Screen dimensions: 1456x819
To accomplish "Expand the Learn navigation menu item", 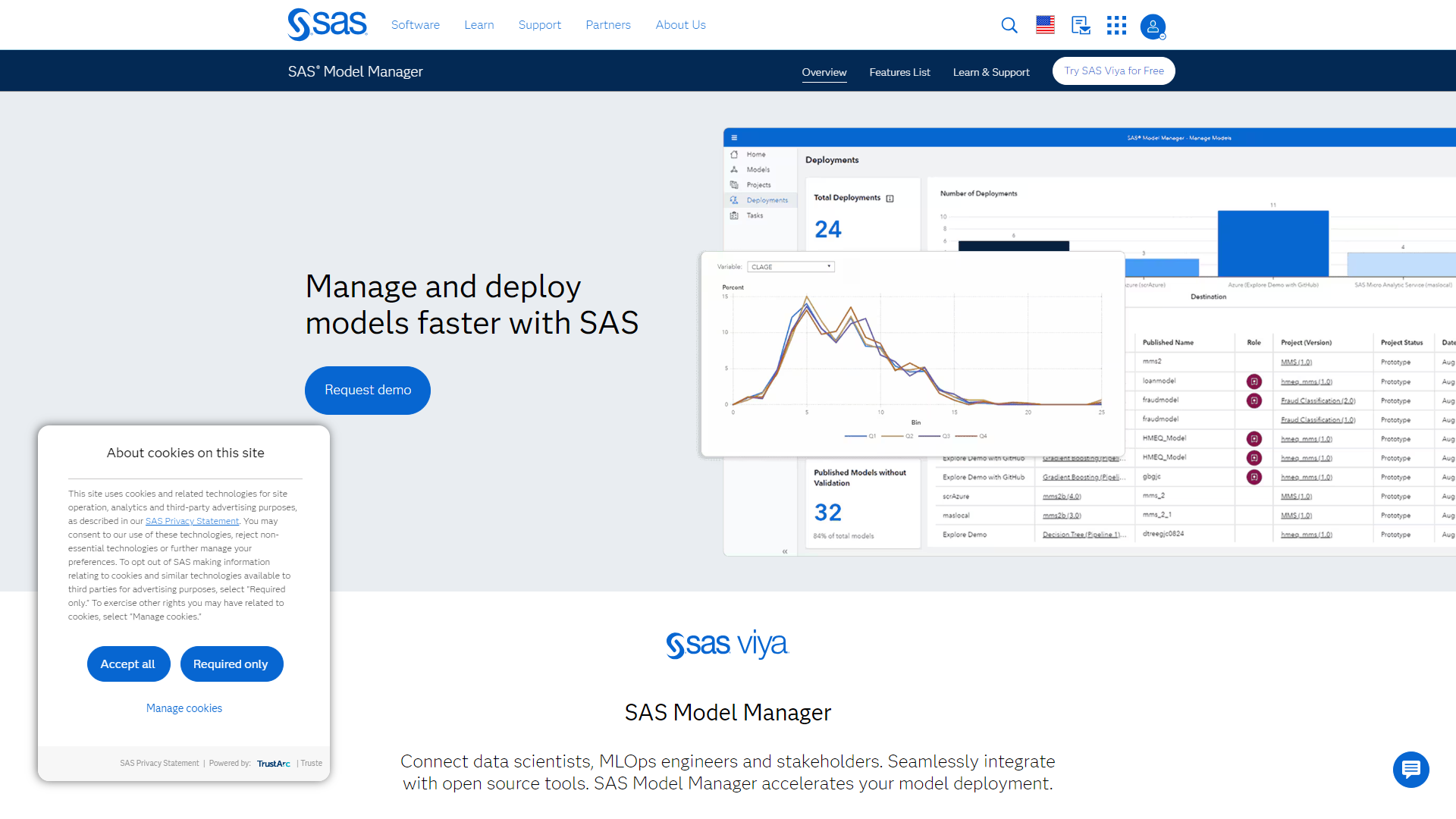I will click(479, 25).
